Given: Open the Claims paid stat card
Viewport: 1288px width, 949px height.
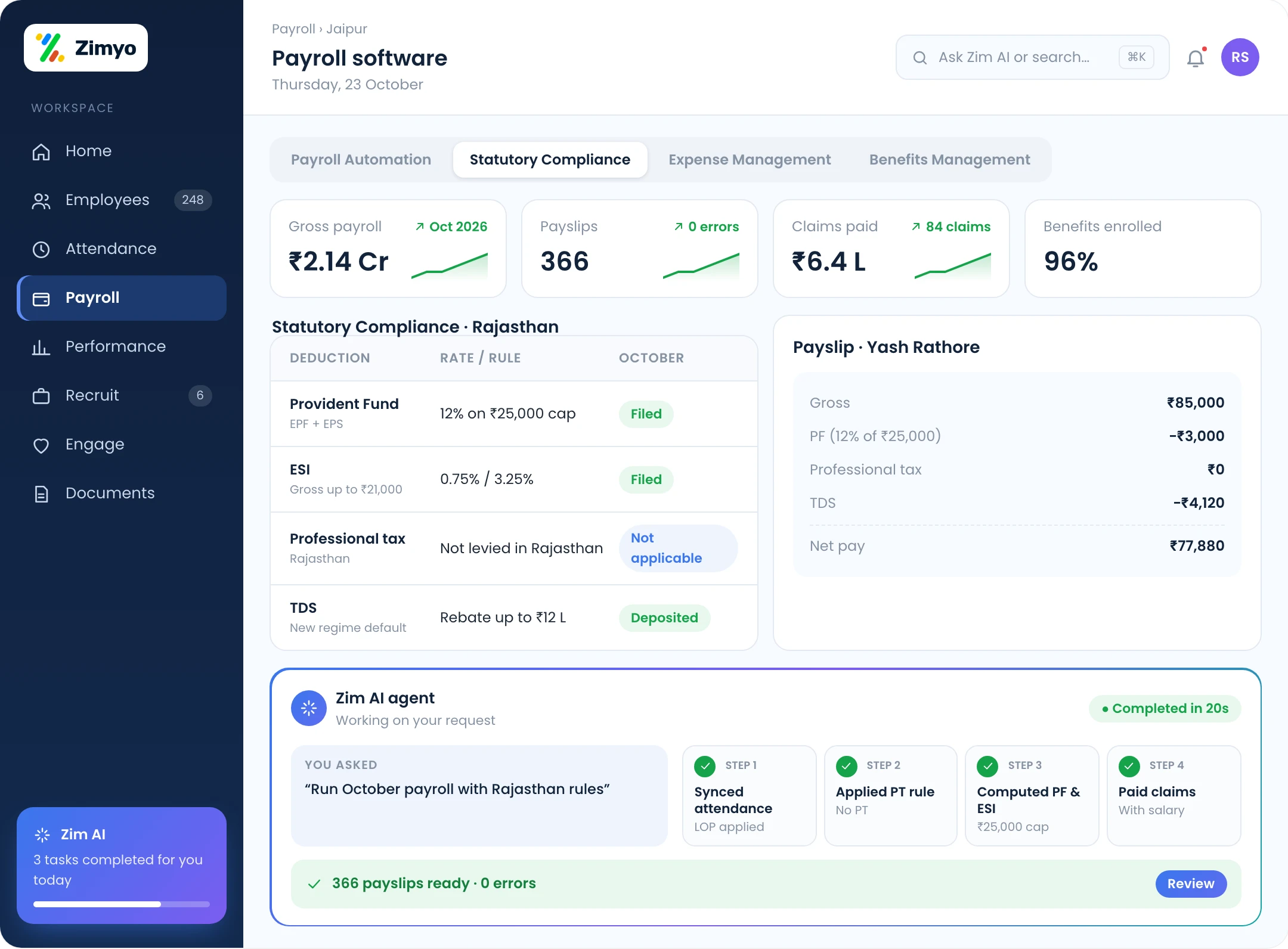Looking at the screenshot, I should [891, 249].
